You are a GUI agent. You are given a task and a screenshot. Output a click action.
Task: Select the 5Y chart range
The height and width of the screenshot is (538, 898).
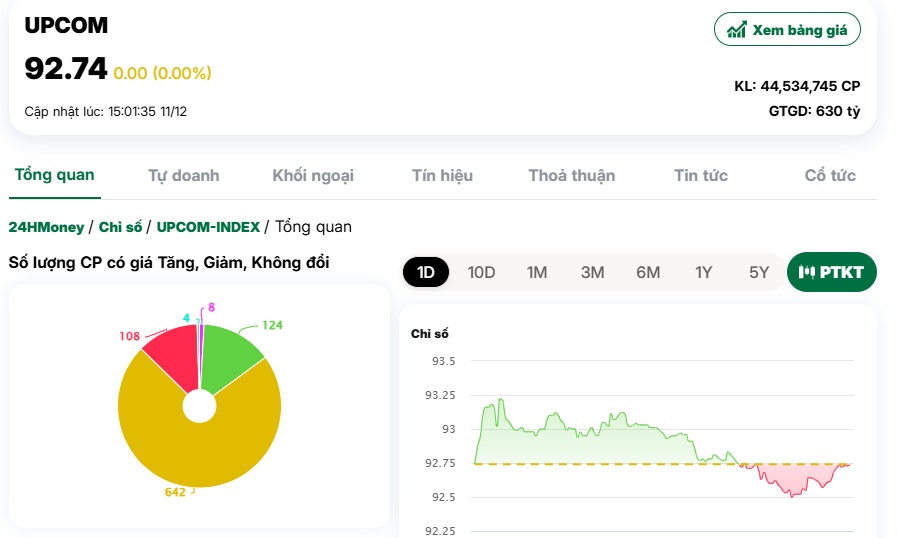[759, 272]
